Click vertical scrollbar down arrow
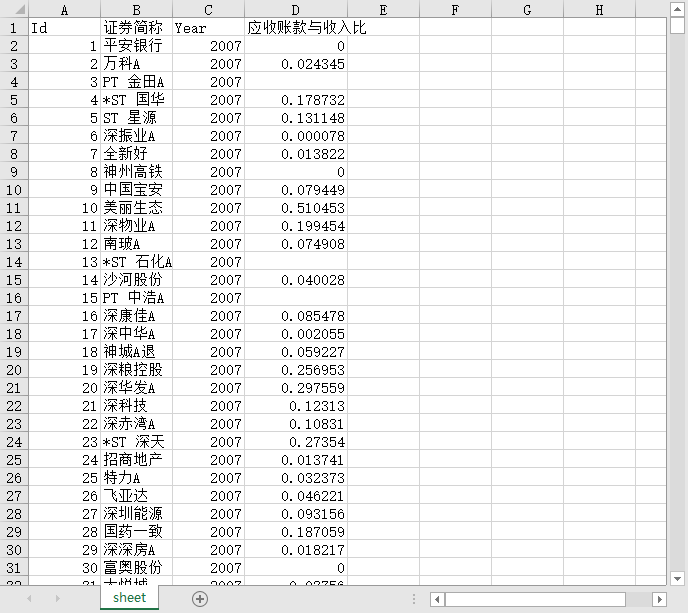The image size is (688, 613). (677, 579)
